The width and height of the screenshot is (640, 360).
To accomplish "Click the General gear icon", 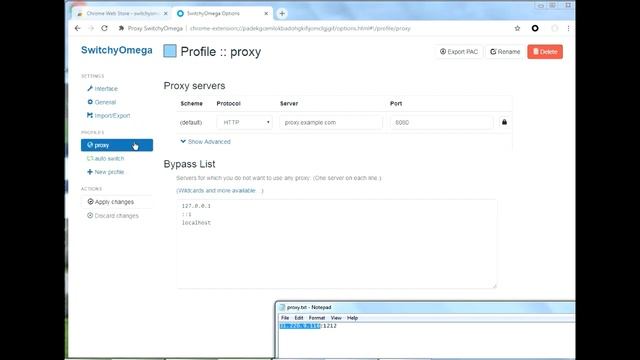I will click(x=90, y=102).
